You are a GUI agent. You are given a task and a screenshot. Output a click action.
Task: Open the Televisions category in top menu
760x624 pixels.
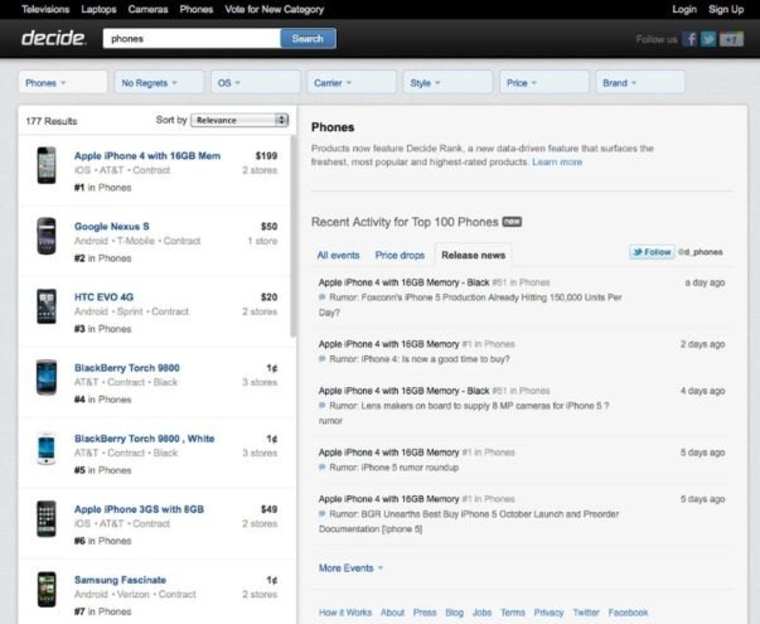tap(45, 9)
